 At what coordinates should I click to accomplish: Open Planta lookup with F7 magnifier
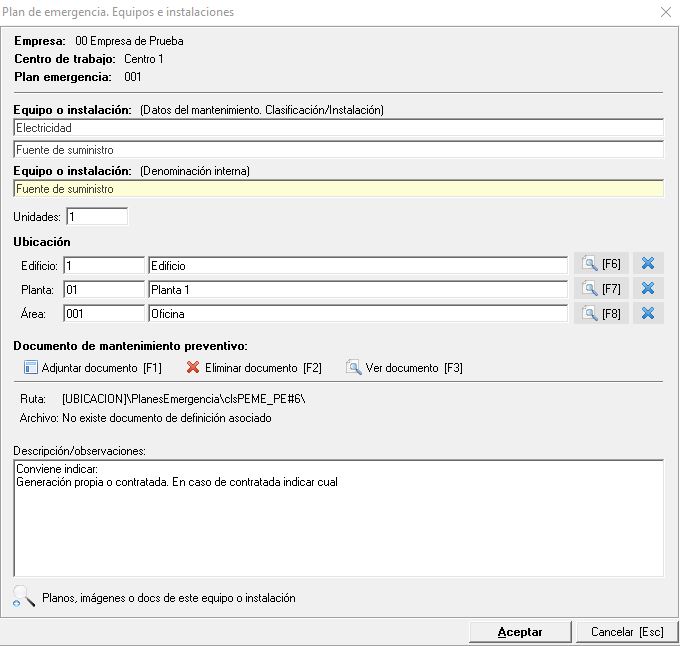click(600, 289)
